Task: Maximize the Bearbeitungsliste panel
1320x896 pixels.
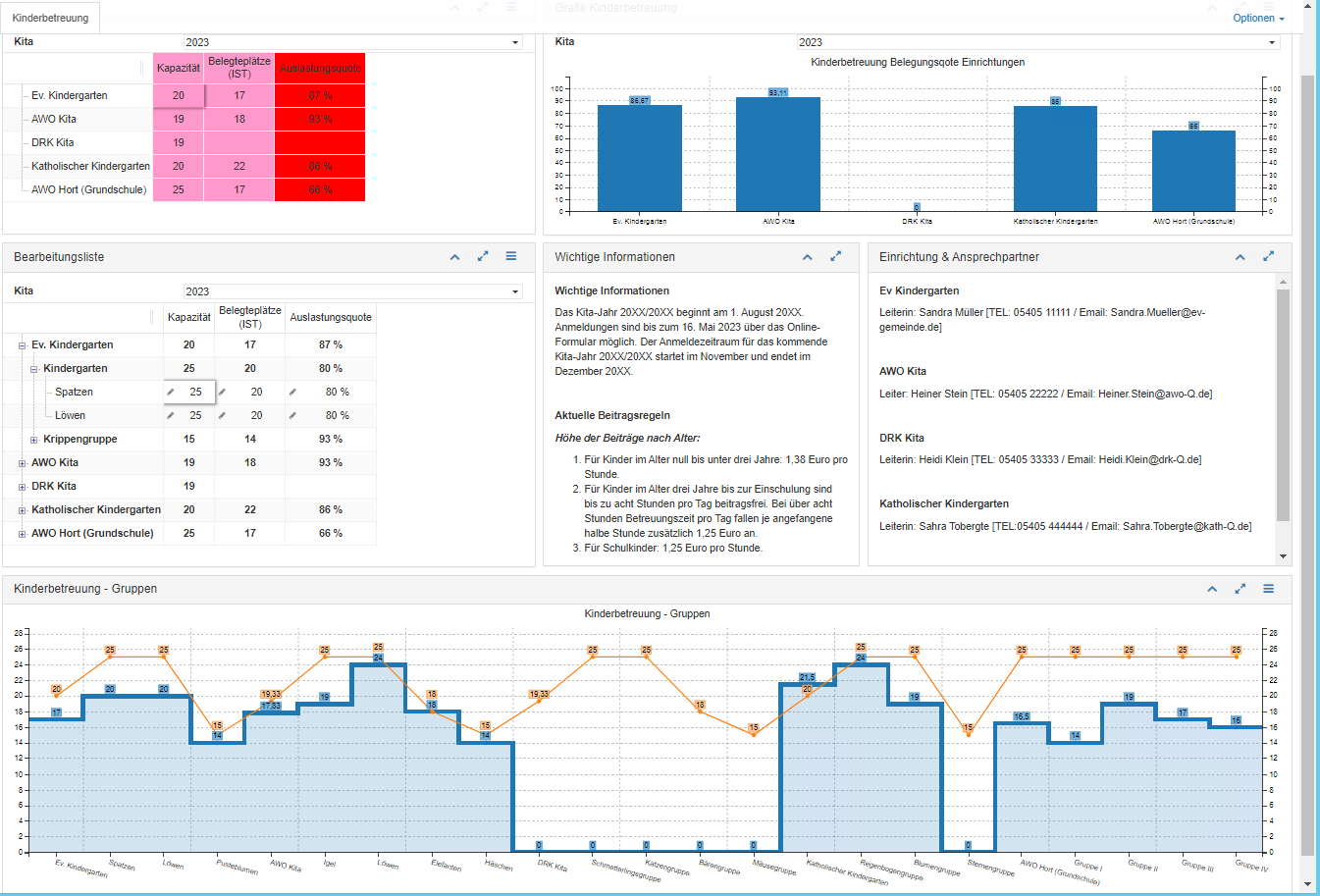Action: (x=483, y=257)
